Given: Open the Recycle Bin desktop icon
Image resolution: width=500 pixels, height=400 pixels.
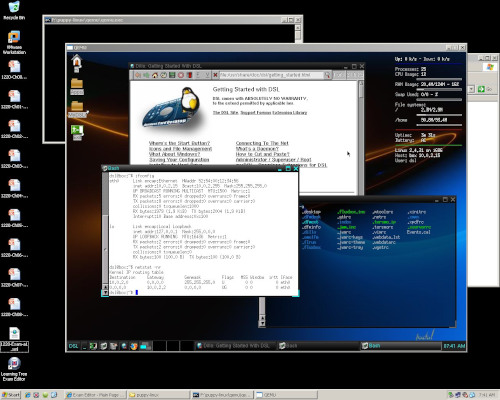Looking at the screenshot, I should [14, 10].
